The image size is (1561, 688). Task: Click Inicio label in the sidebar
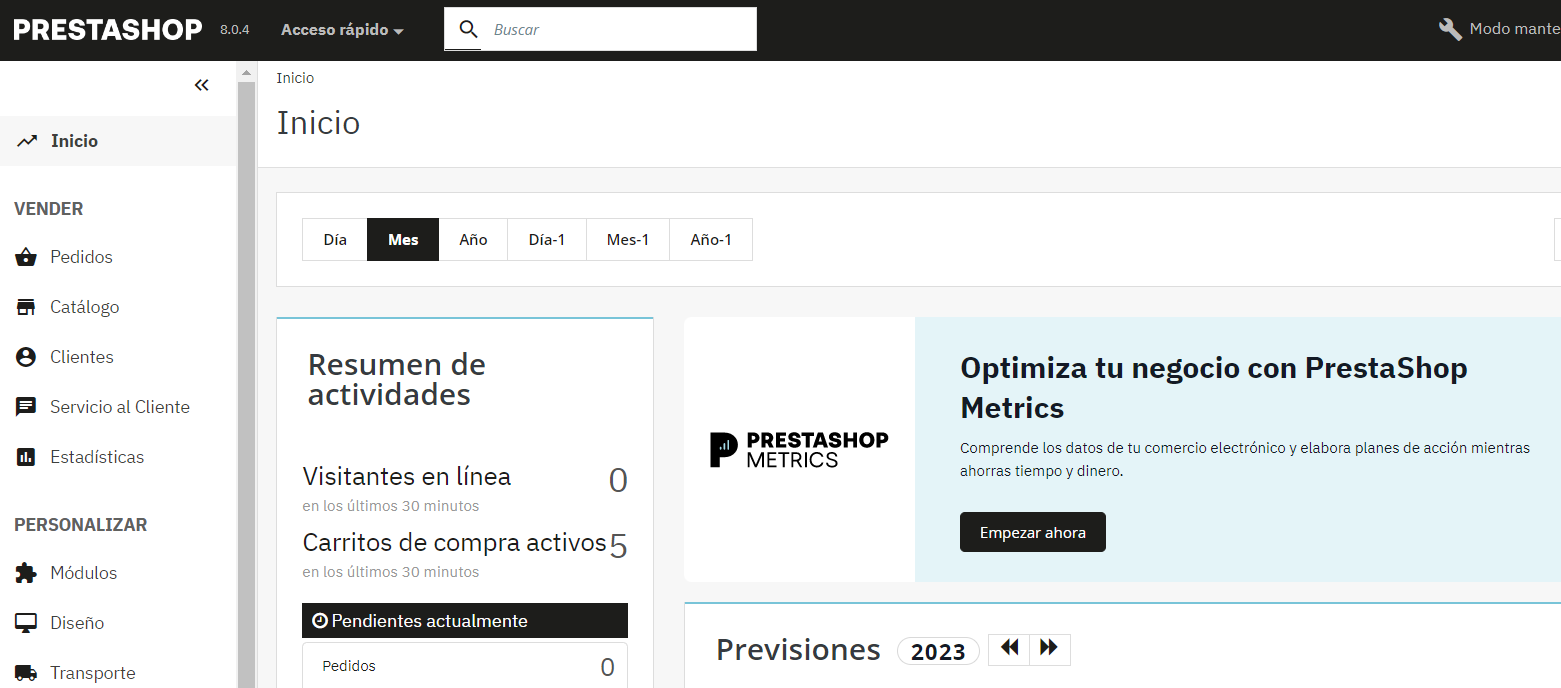[75, 141]
